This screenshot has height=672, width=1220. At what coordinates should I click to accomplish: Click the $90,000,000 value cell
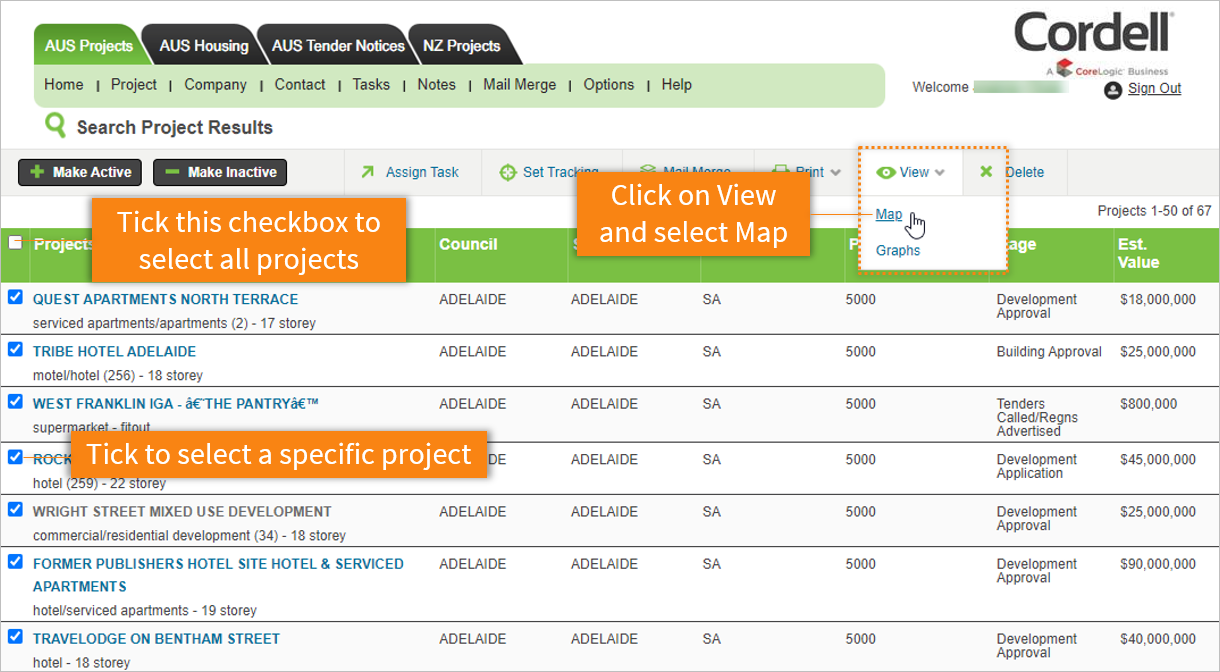click(x=1158, y=564)
